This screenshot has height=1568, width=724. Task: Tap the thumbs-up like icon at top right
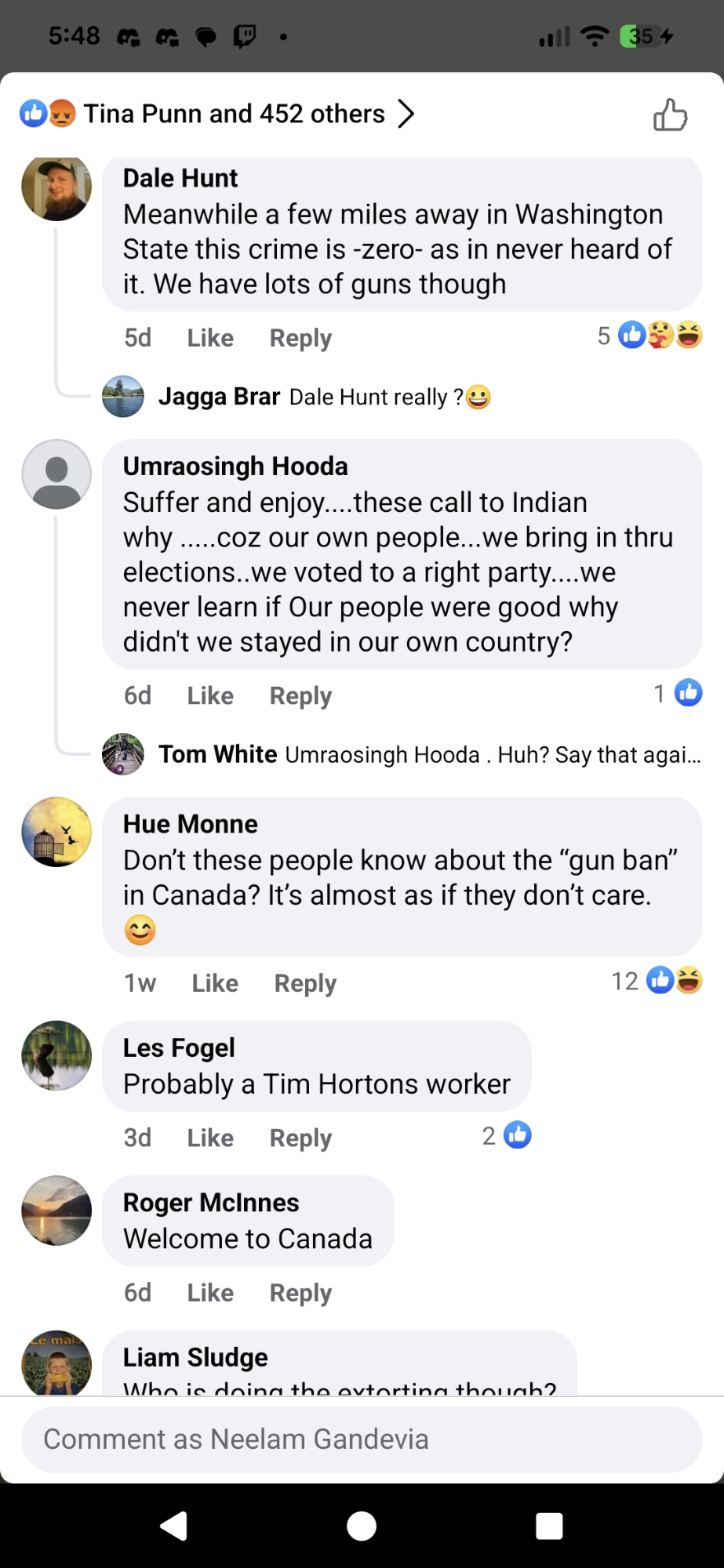click(670, 114)
